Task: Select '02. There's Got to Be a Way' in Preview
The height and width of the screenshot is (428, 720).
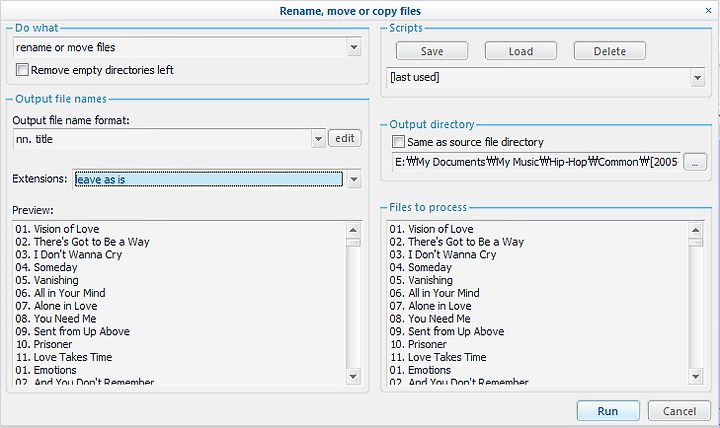Action: click(82, 242)
